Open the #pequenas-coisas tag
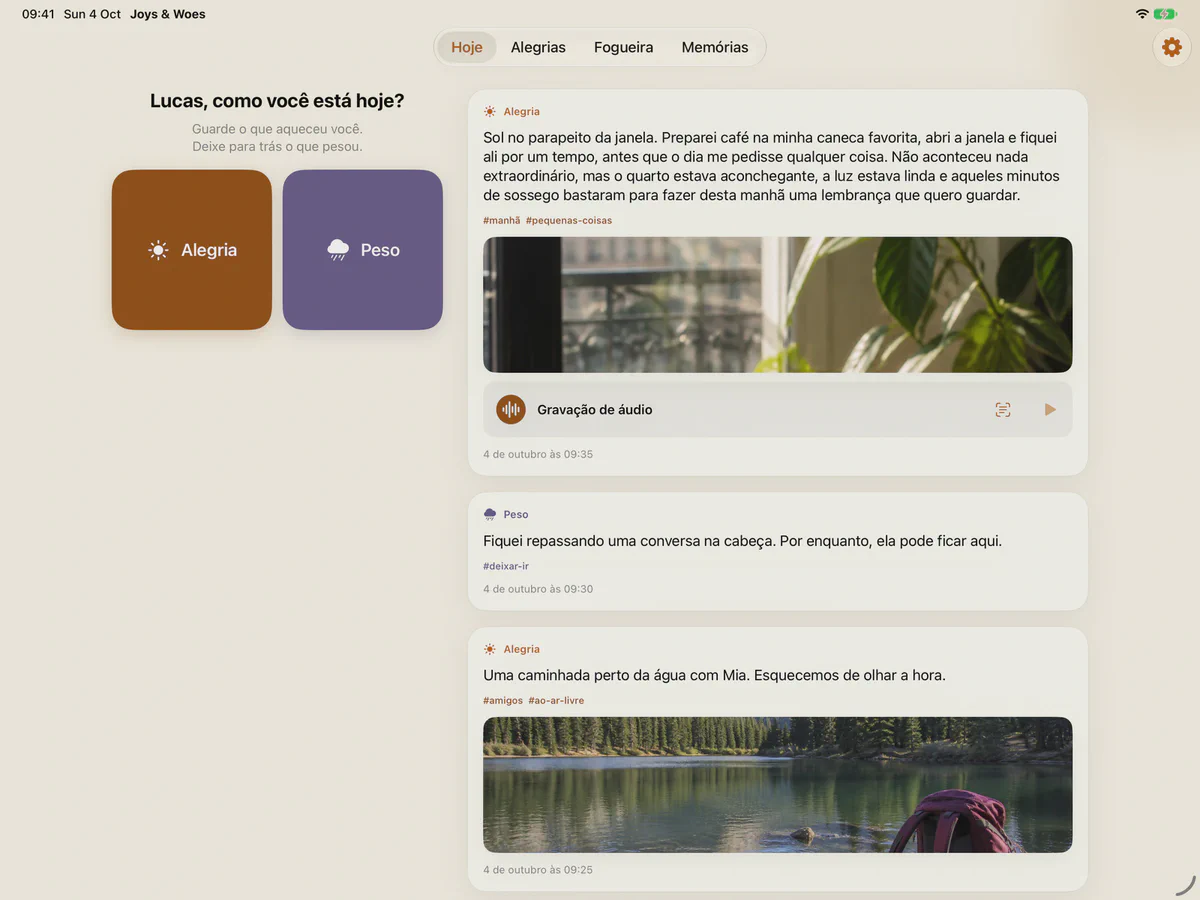 (x=569, y=220)
